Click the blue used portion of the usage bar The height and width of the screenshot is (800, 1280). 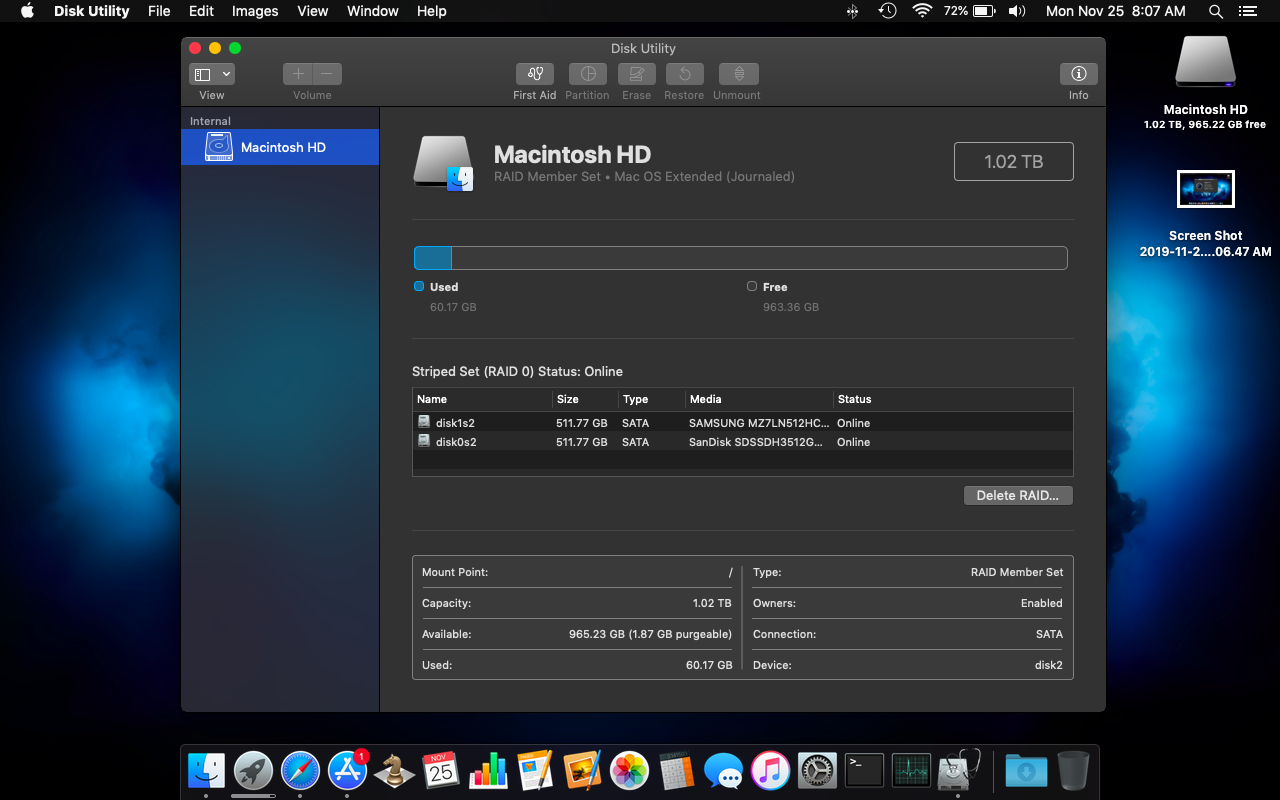(433, 258)
